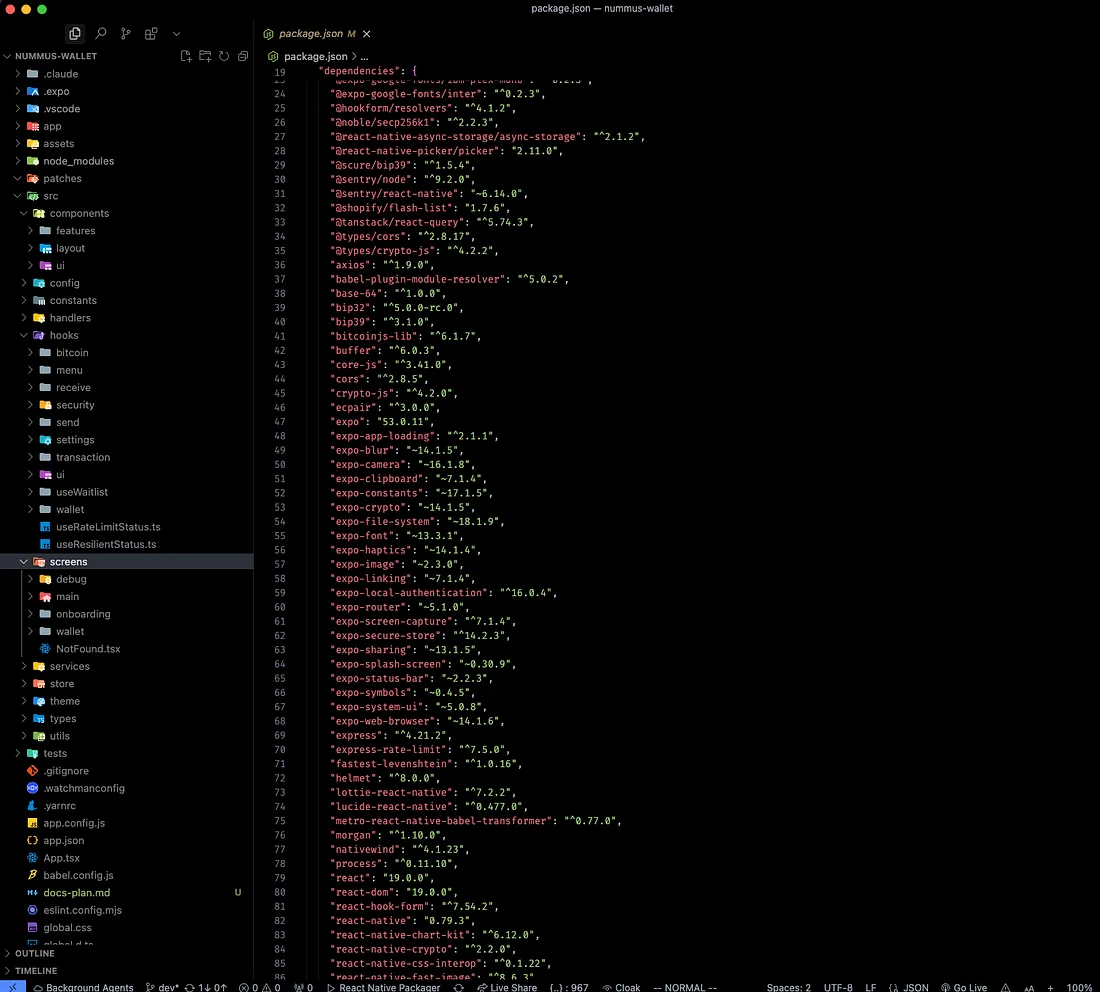
Task: Show forwarded ports indicator
Action: pyautogui.click(x=304, y=987)
